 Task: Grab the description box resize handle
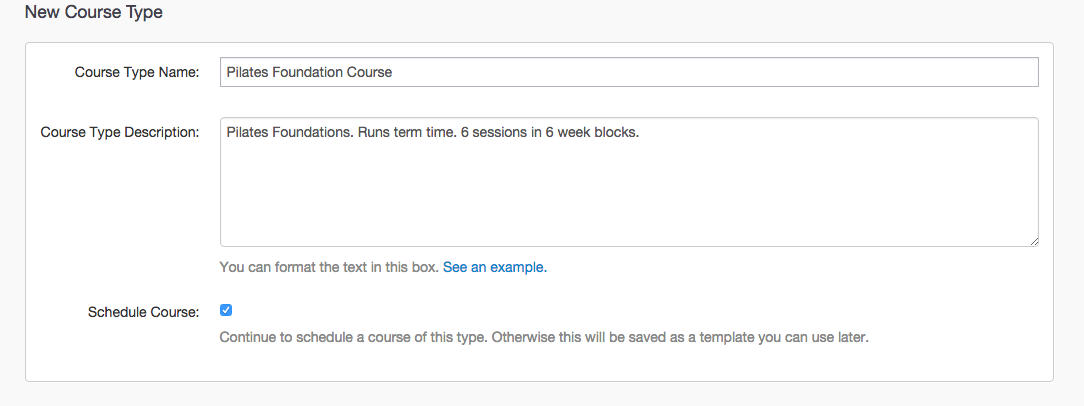[1034, 241]
